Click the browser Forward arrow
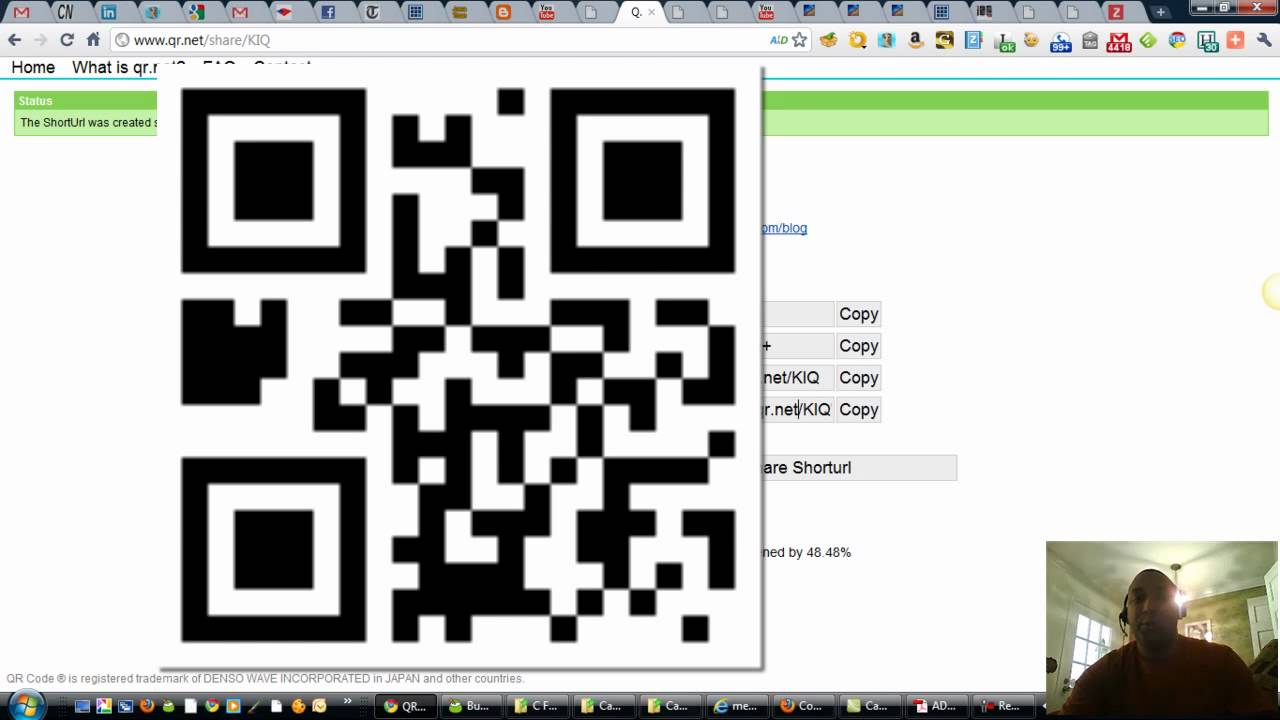1280x720 pixels. (x=40, y=40)
